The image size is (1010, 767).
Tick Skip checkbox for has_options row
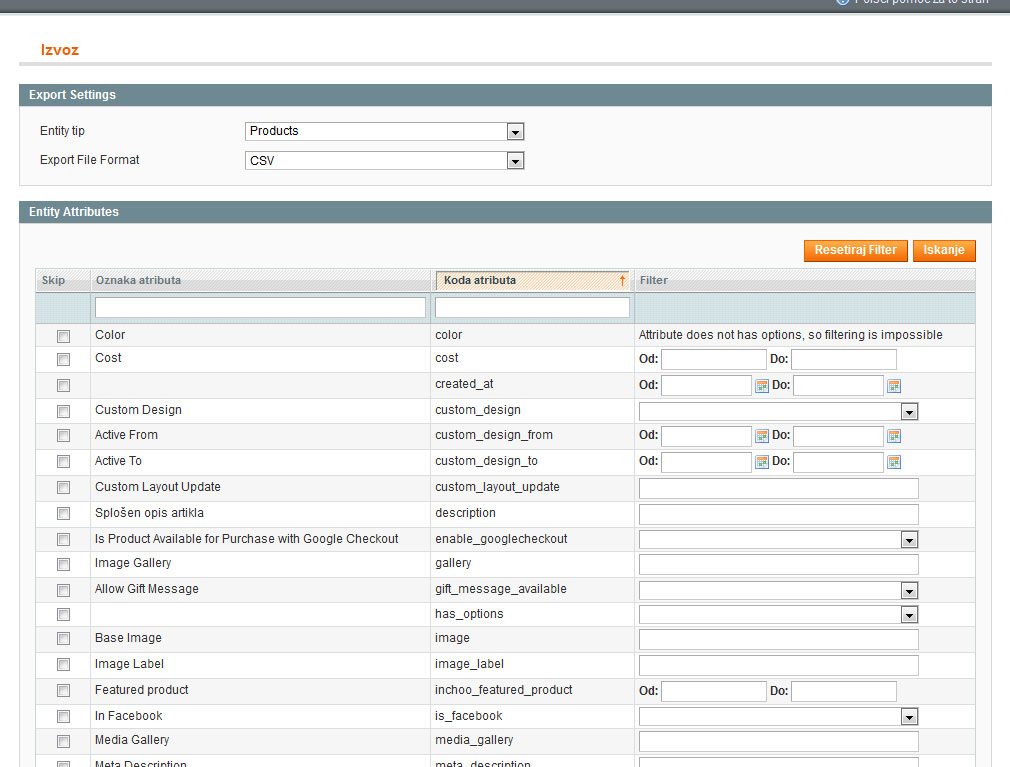click(63, 614)
